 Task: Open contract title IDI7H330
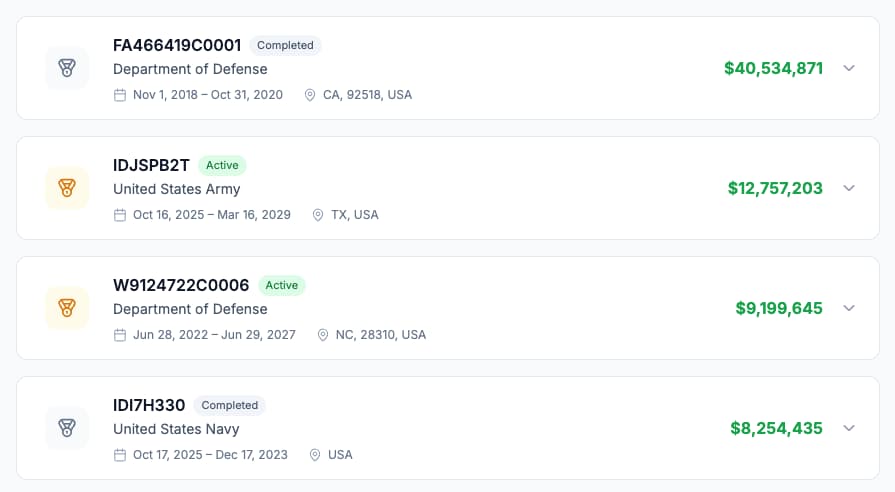(x=149, y=405)
